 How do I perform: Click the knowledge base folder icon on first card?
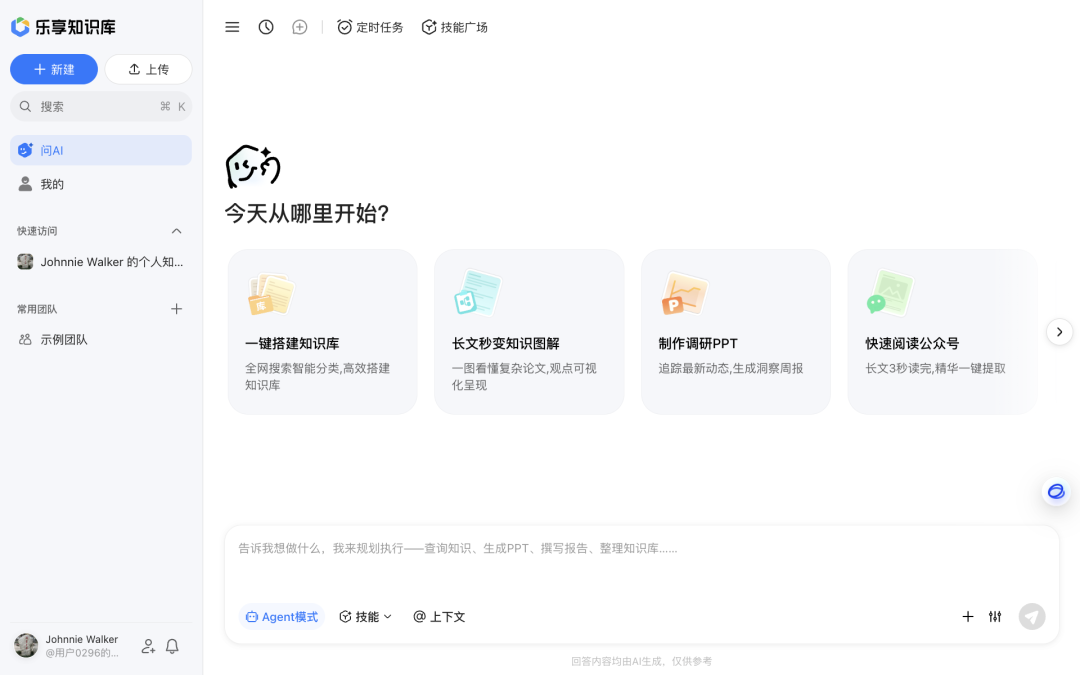tap(271, 294)
